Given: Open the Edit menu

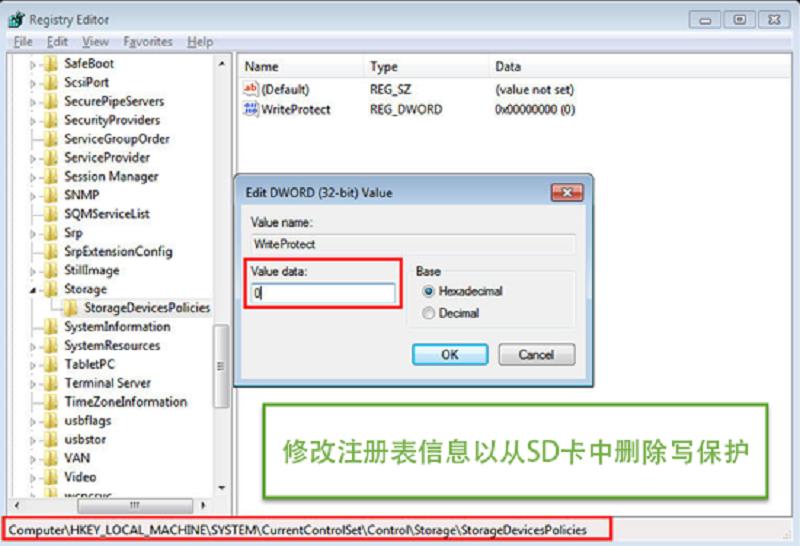Looking at the screenshot, I should tap(57, 41).
